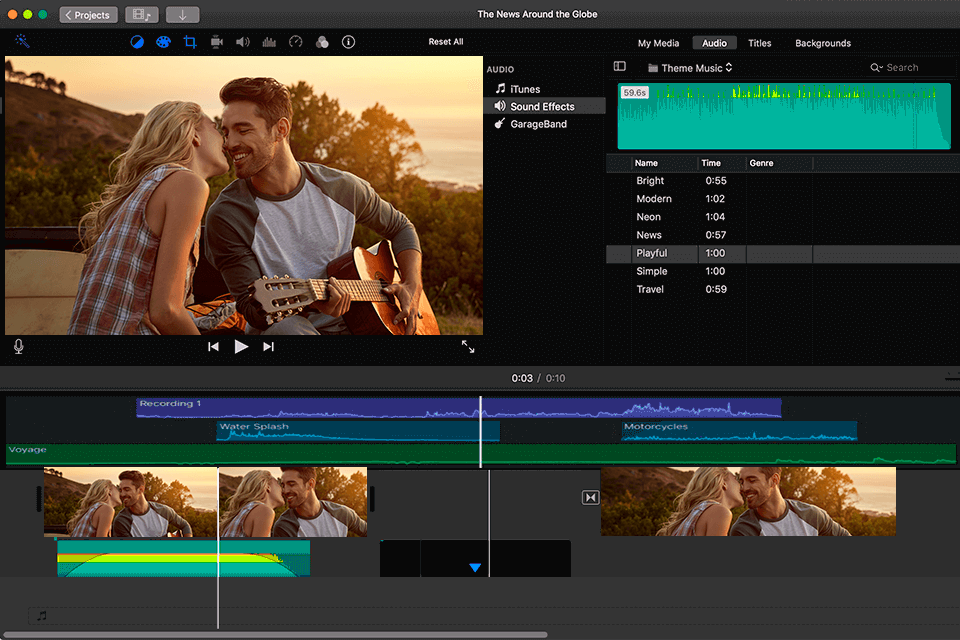
Task: Show clip information panel
Action: (x=348, y=42)
